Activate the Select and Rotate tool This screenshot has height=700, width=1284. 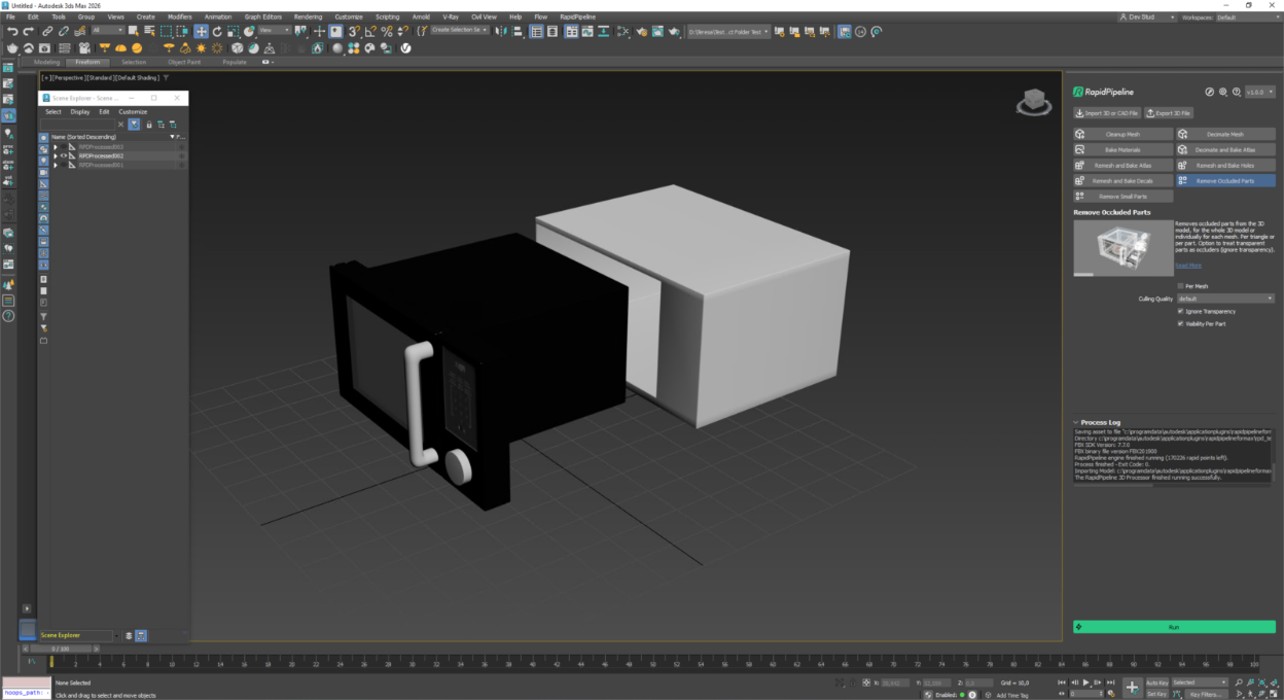pos(216,32)
